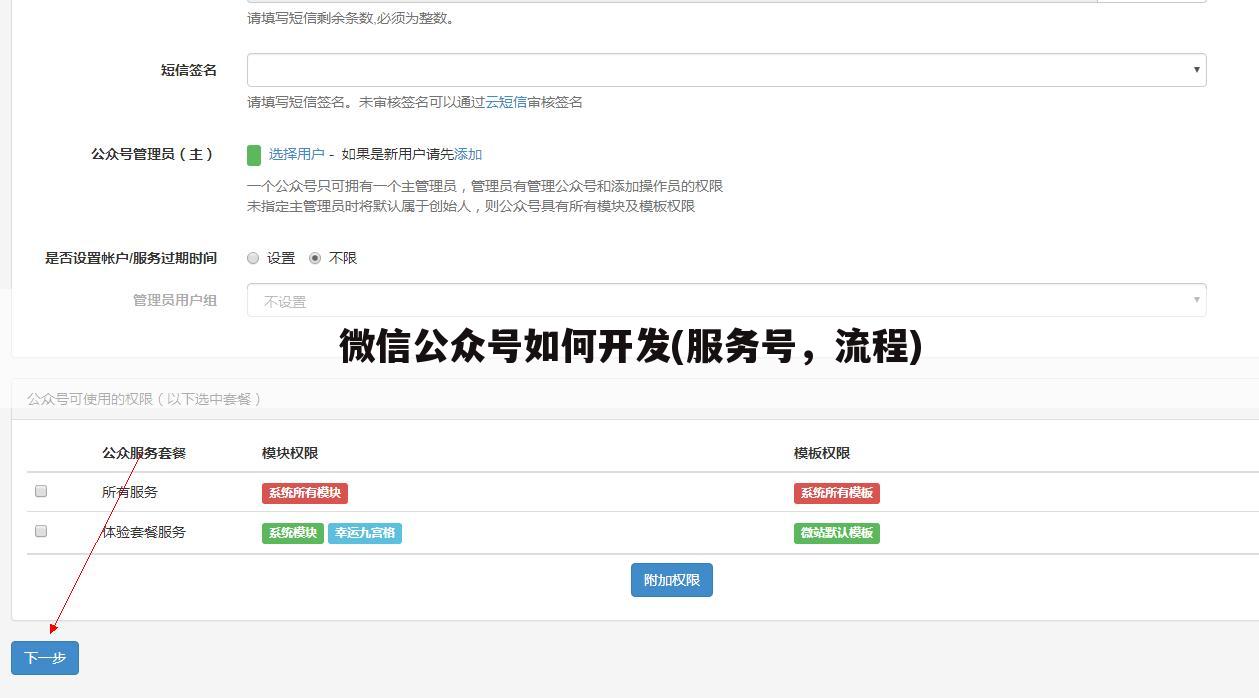Click the 管理员用户组 label
Viewport: 1259px width, 698px height.
tap(175, 300)
